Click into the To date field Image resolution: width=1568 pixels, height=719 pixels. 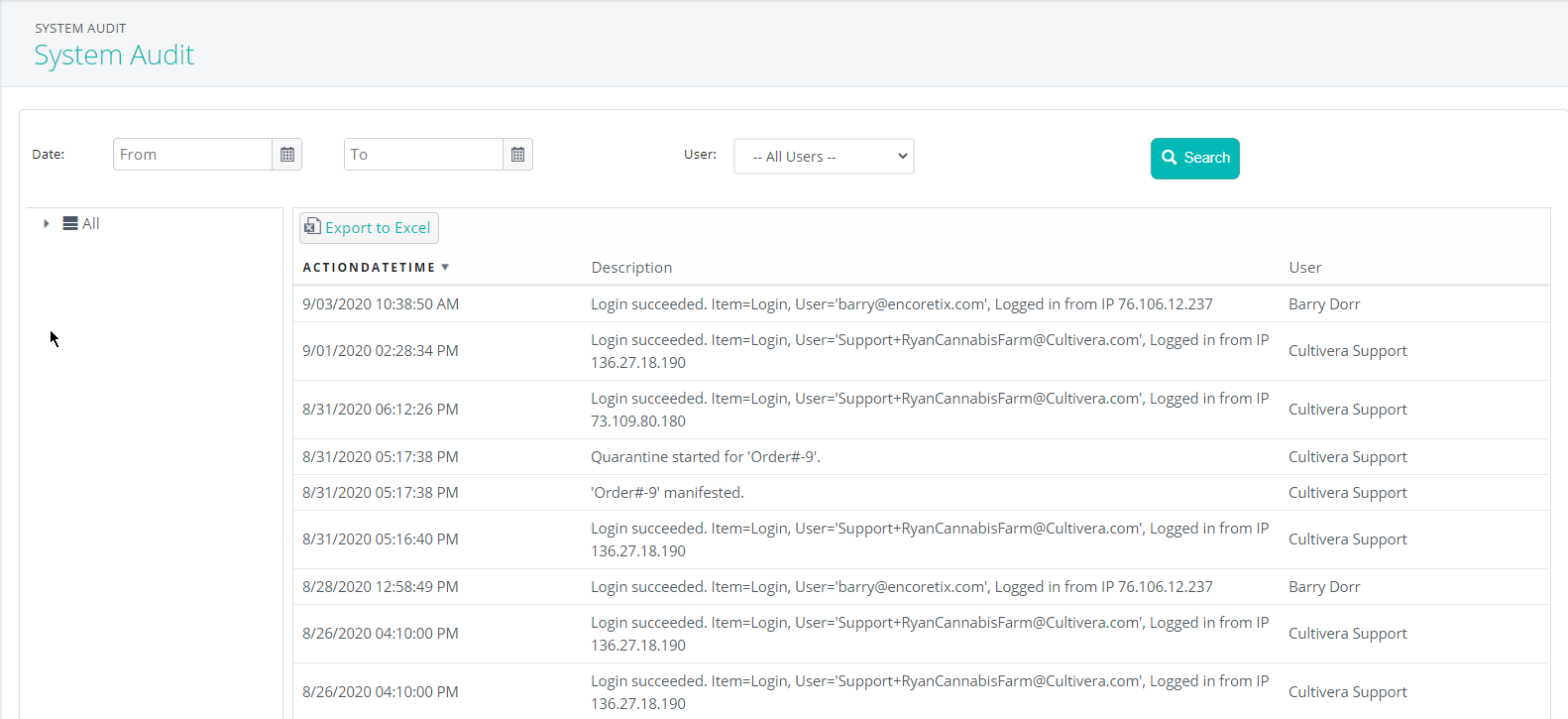pos(423,155)
